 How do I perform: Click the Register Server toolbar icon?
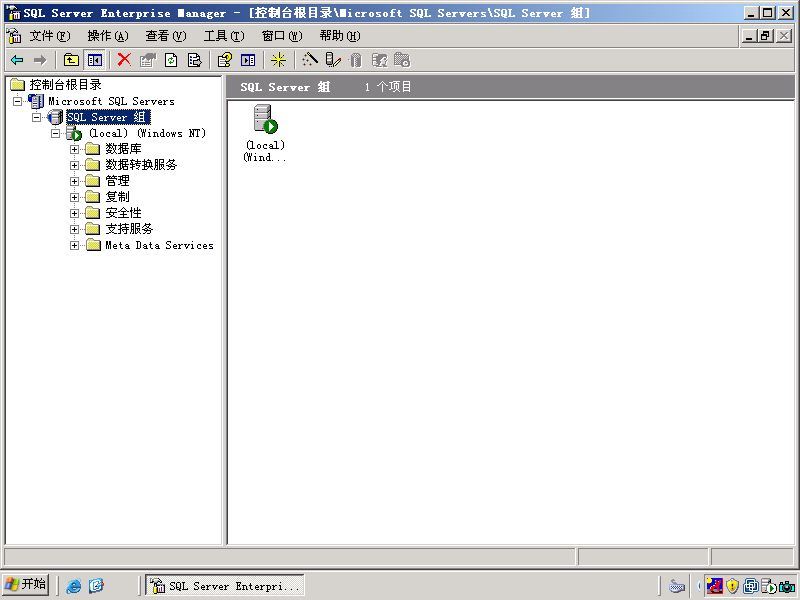coord(333,60)
